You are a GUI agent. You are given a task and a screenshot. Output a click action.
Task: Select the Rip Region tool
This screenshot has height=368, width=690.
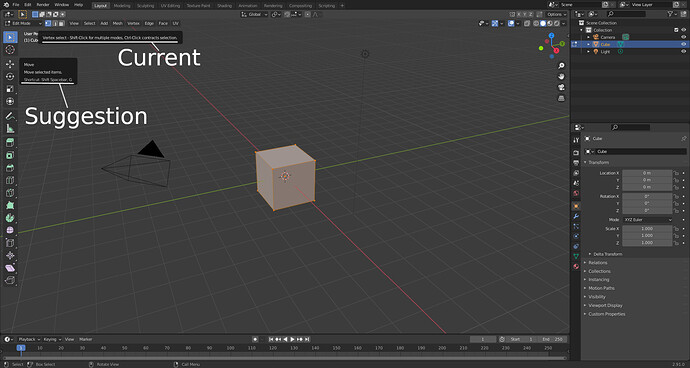tap(10, 280)
